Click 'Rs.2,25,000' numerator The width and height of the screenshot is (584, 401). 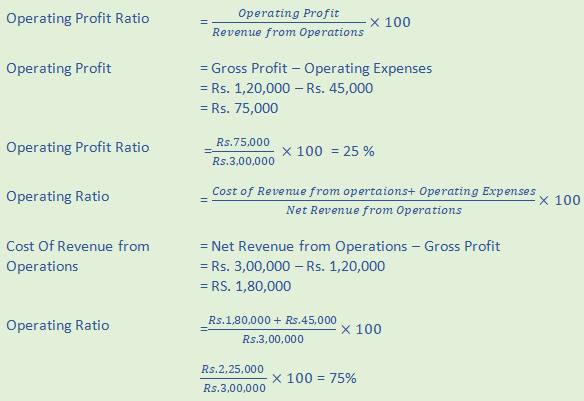click(232, 369)
